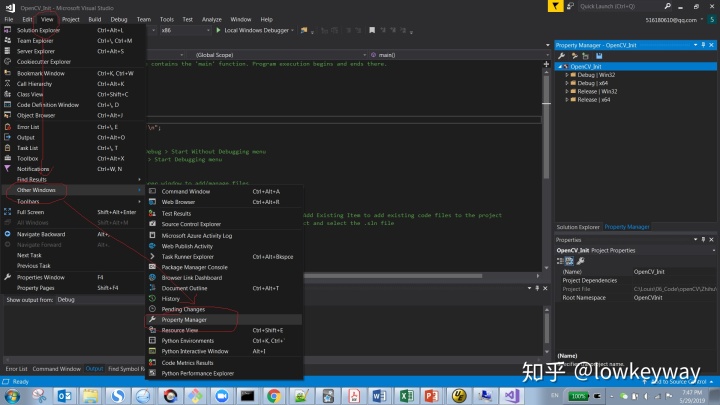Toggle pin on the Output panel

click(x=537, y=288)
